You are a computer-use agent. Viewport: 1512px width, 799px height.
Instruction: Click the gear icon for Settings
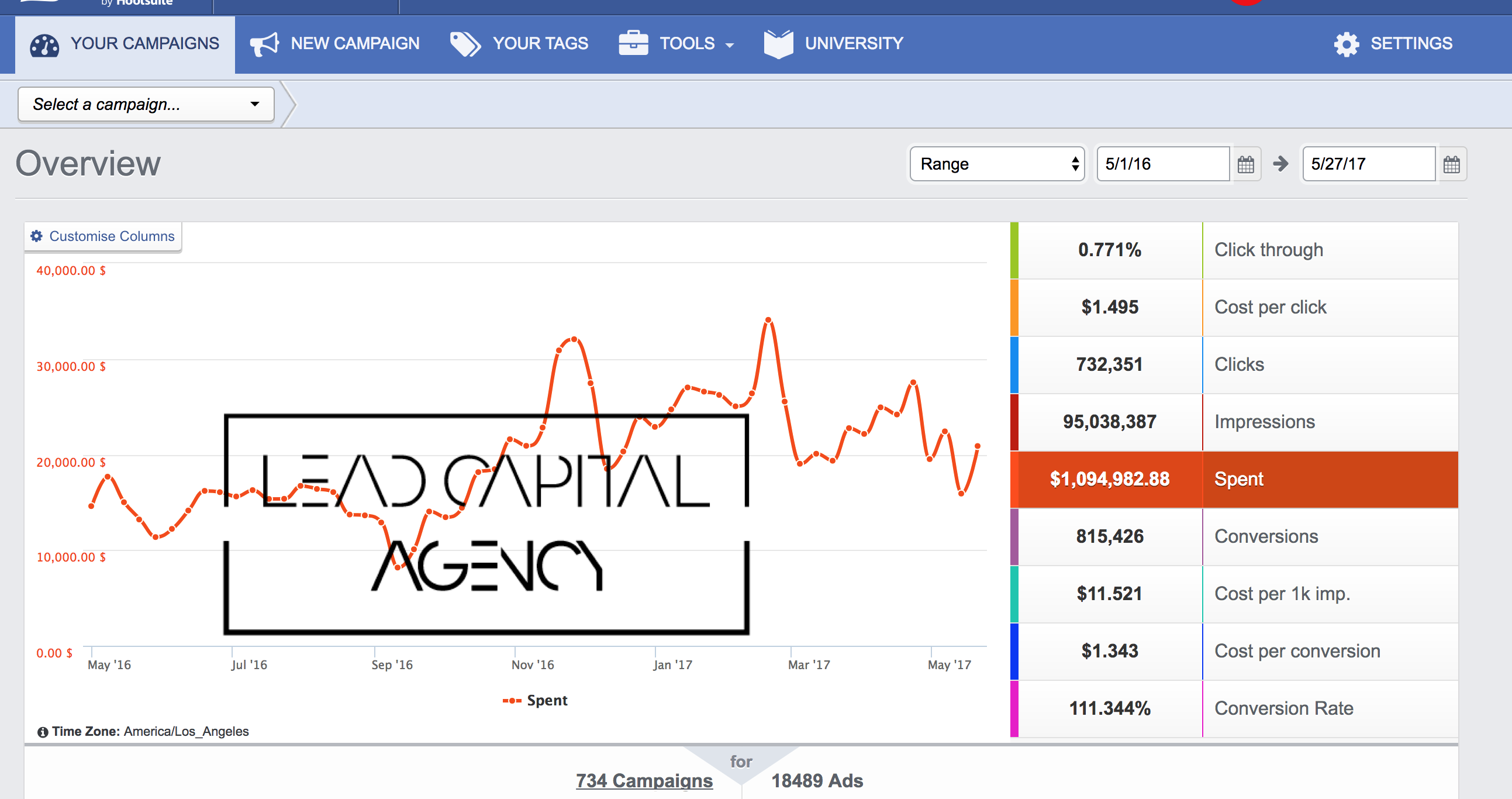coord(1347,44)
